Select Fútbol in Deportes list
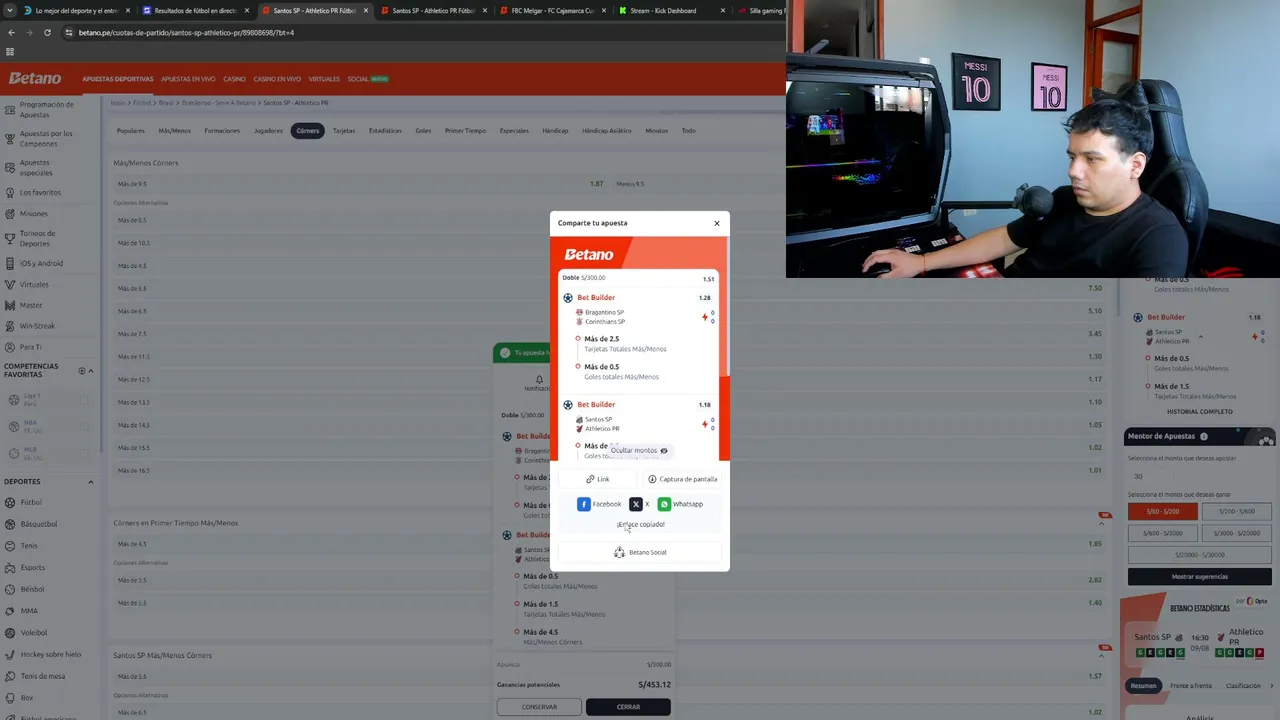The height and width of the screenshot is (720, 1280). click(31, 502)
